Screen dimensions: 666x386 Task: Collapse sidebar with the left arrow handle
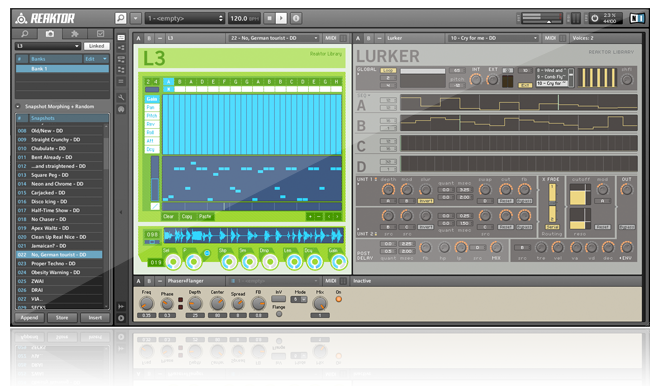point(121,212)
